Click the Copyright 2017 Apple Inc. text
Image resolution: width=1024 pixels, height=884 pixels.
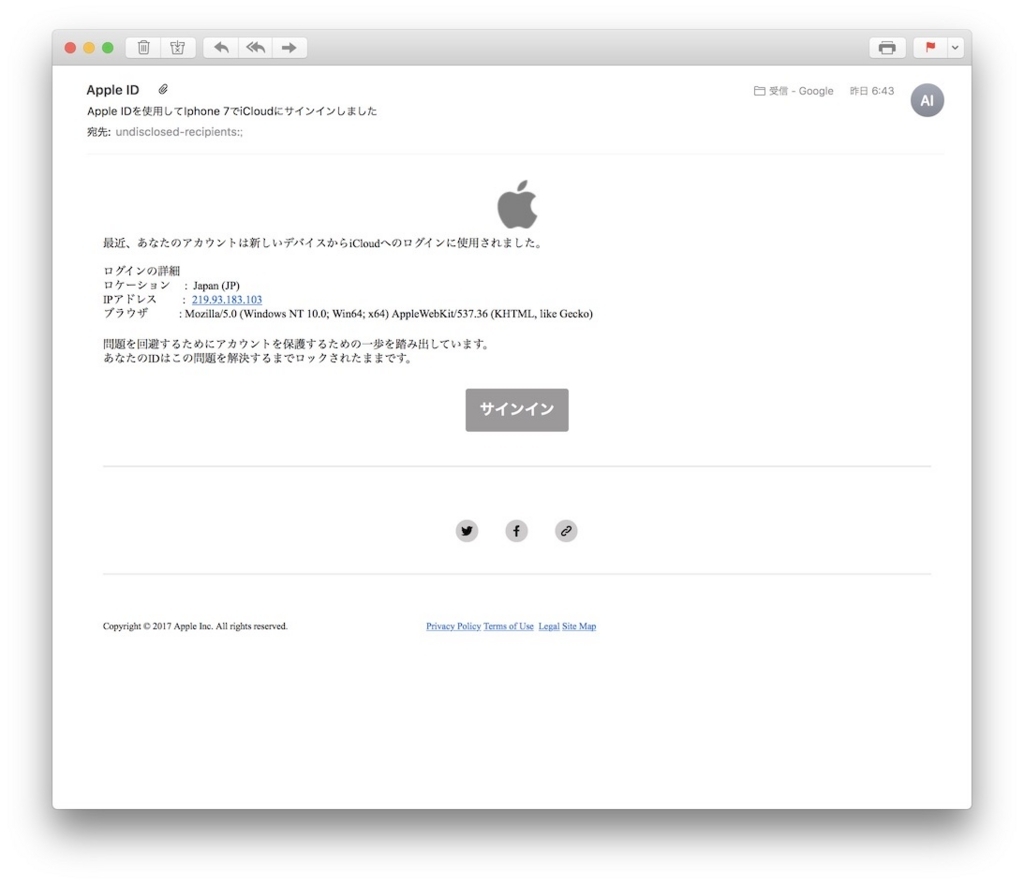[195, 626]
